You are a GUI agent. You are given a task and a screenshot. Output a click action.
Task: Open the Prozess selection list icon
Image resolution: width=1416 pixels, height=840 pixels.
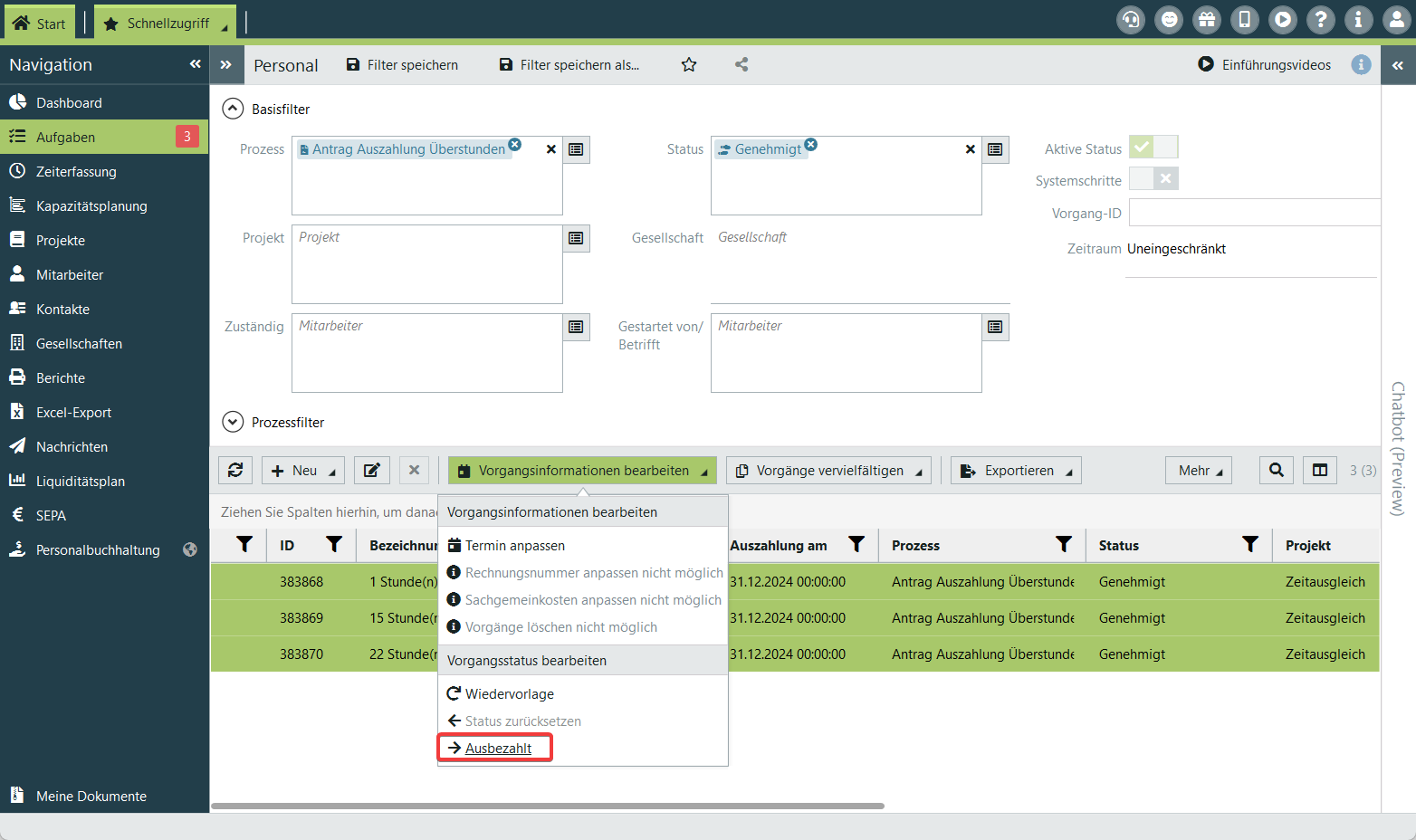(576, 149)
